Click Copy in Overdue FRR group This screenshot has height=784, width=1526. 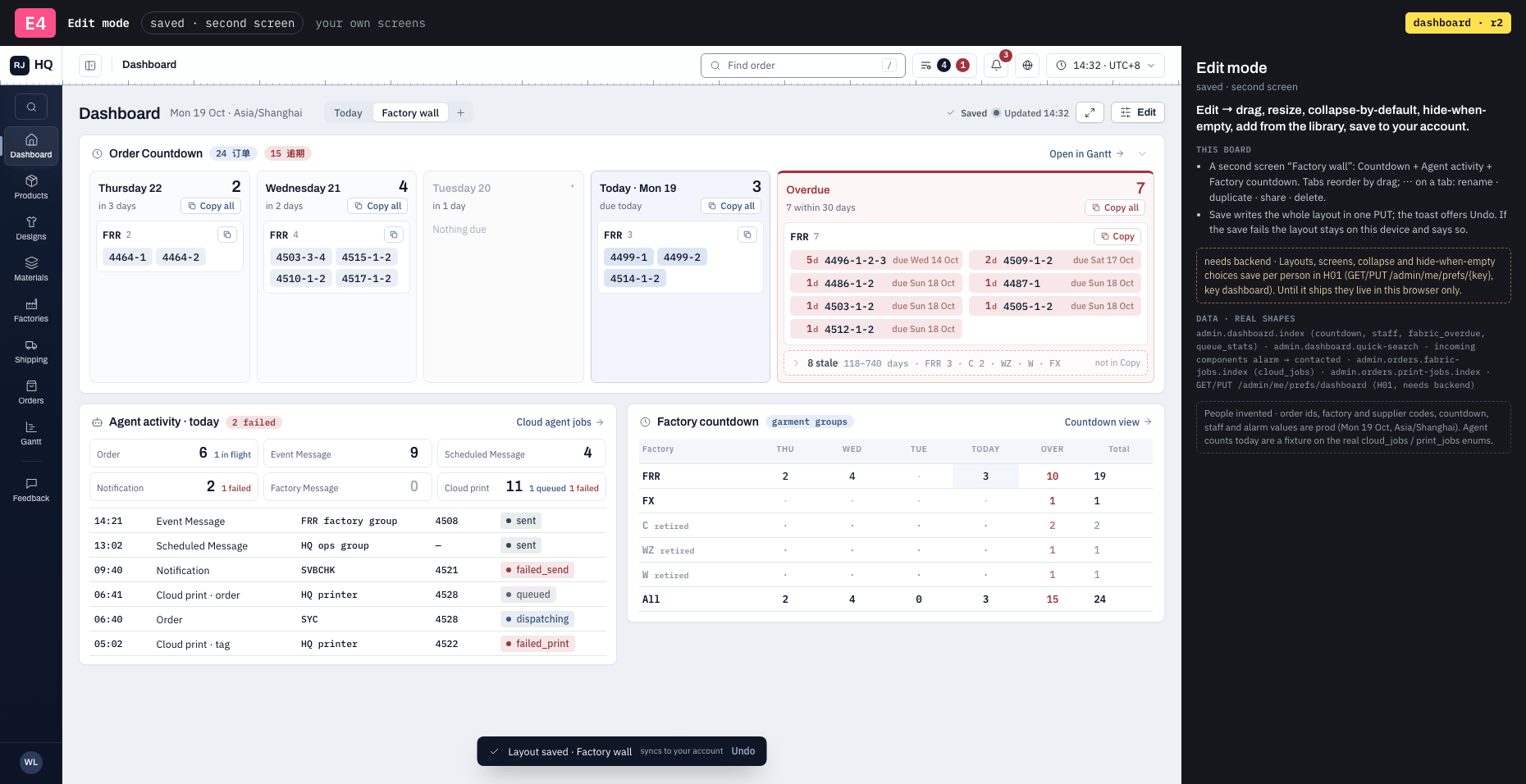(1117, 236)
